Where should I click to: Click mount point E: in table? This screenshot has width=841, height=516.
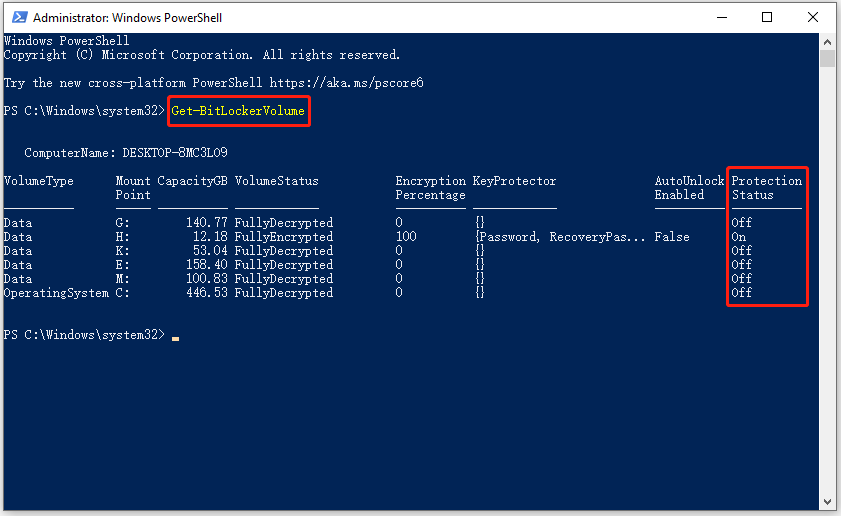tap(122, 264)
